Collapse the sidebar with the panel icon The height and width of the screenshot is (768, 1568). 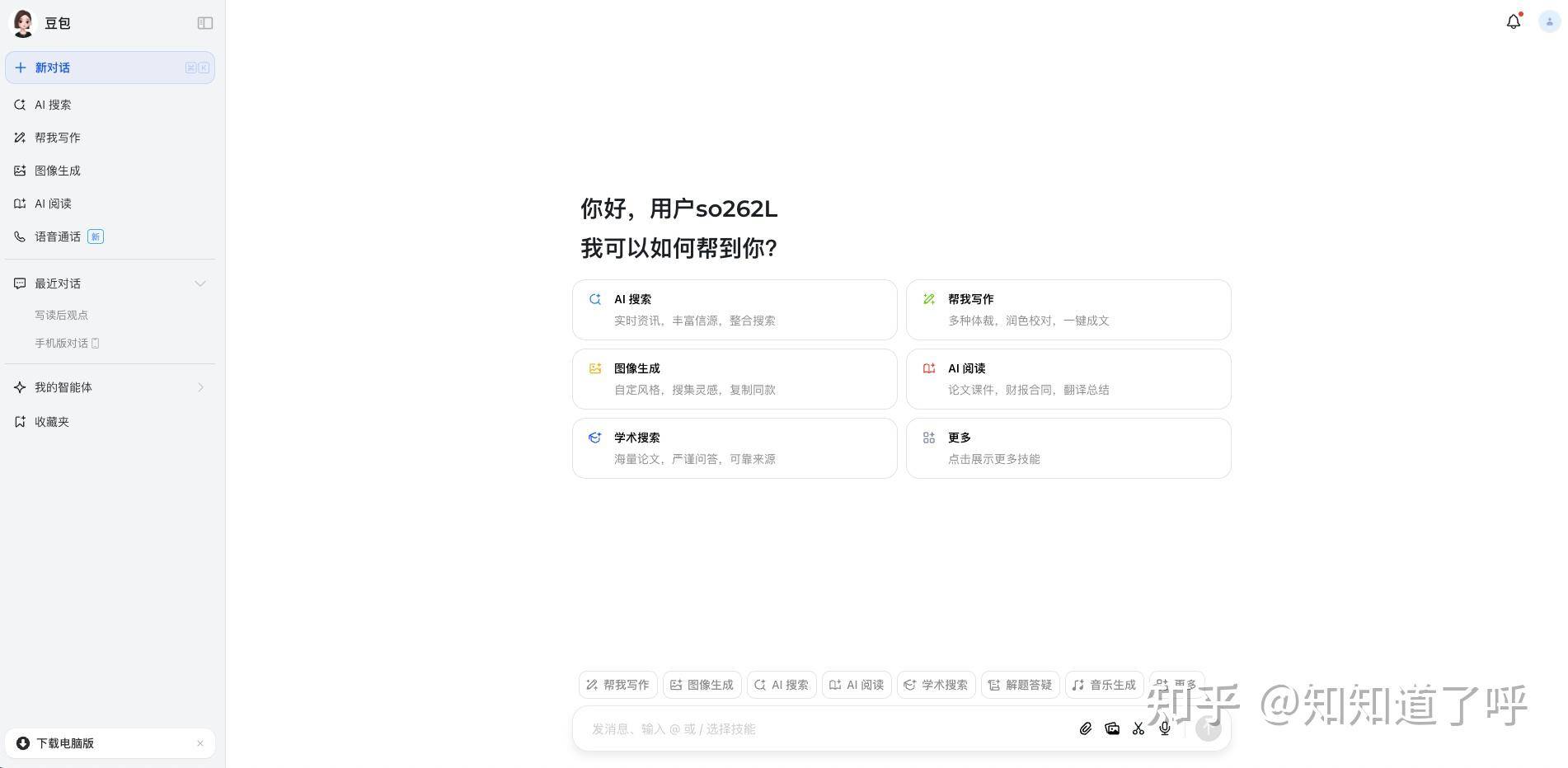(205, 23)
